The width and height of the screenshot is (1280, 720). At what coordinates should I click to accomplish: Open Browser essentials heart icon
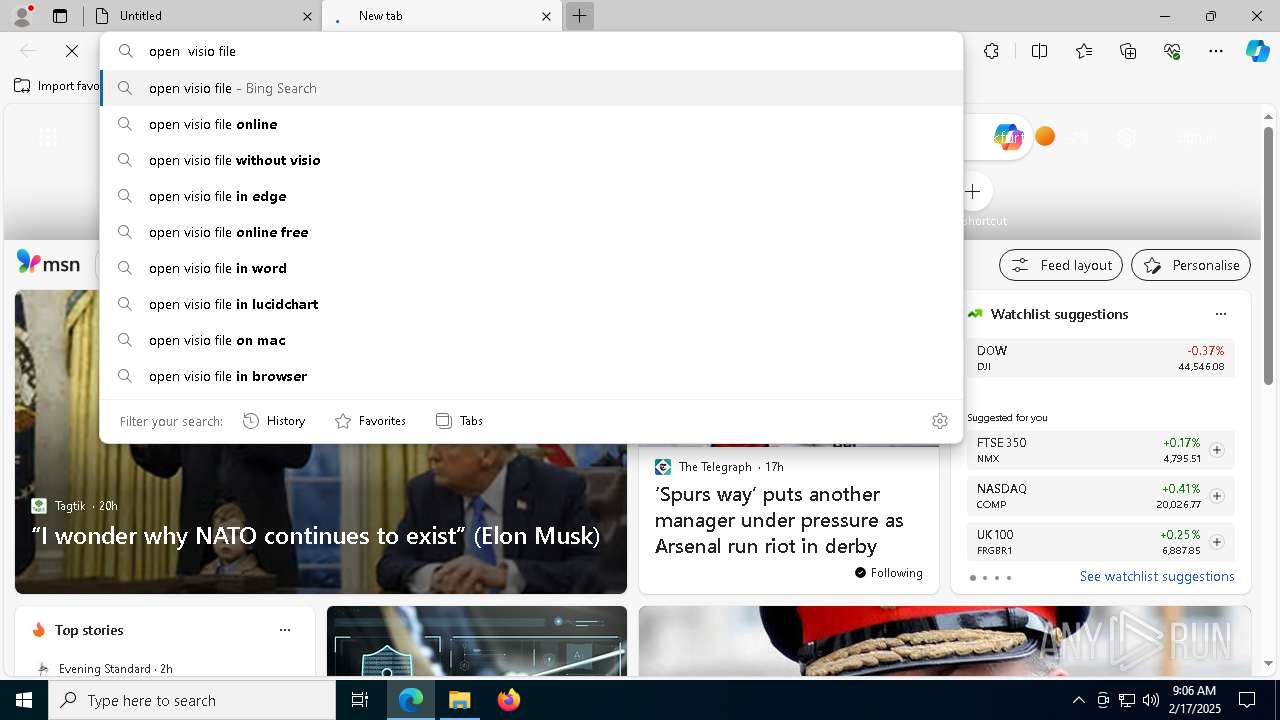1172,51
